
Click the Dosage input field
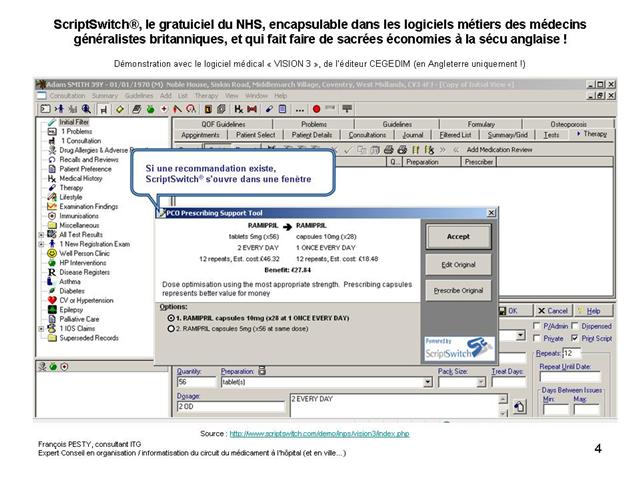pyautogui.click(x=231, y=407)
